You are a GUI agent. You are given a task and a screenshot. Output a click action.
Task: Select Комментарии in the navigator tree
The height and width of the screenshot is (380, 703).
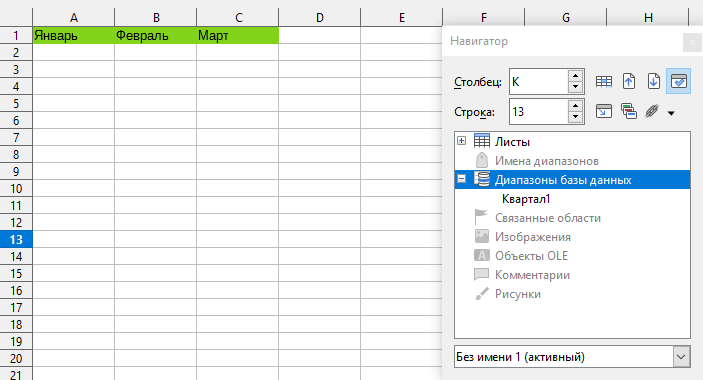click(x=532, y=275)
